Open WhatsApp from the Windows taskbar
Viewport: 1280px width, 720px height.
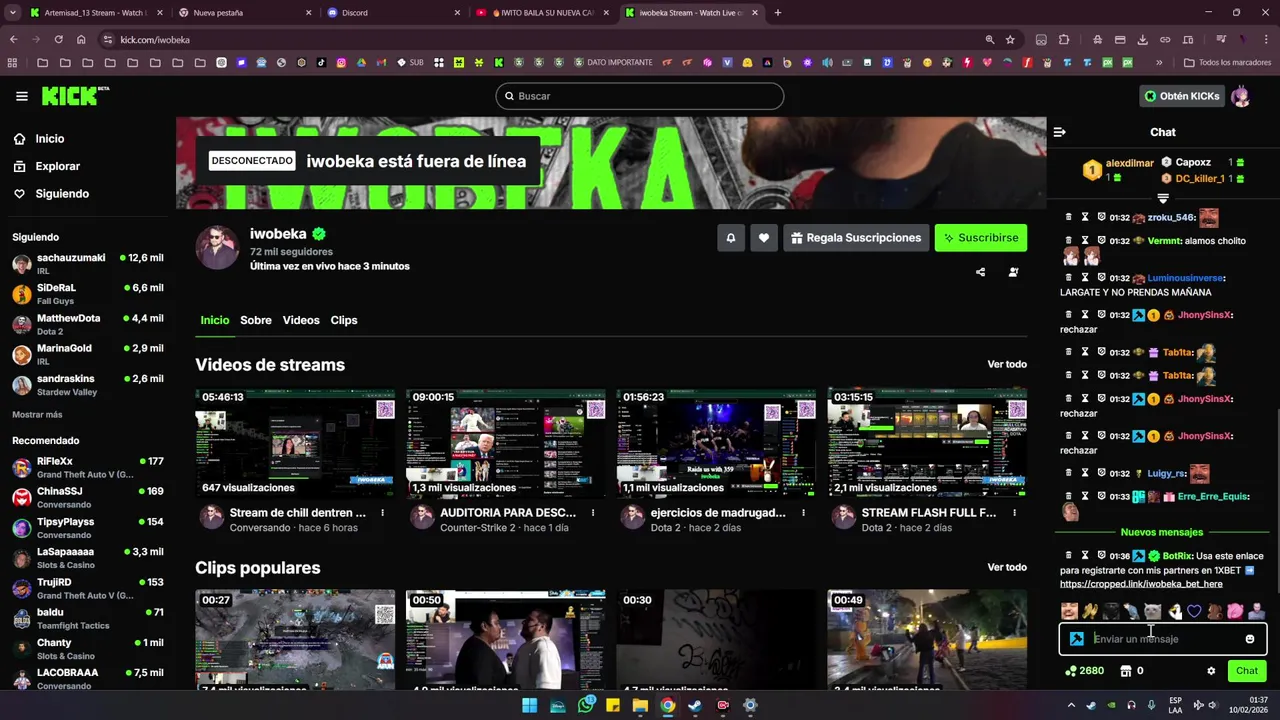click(586, 705)
